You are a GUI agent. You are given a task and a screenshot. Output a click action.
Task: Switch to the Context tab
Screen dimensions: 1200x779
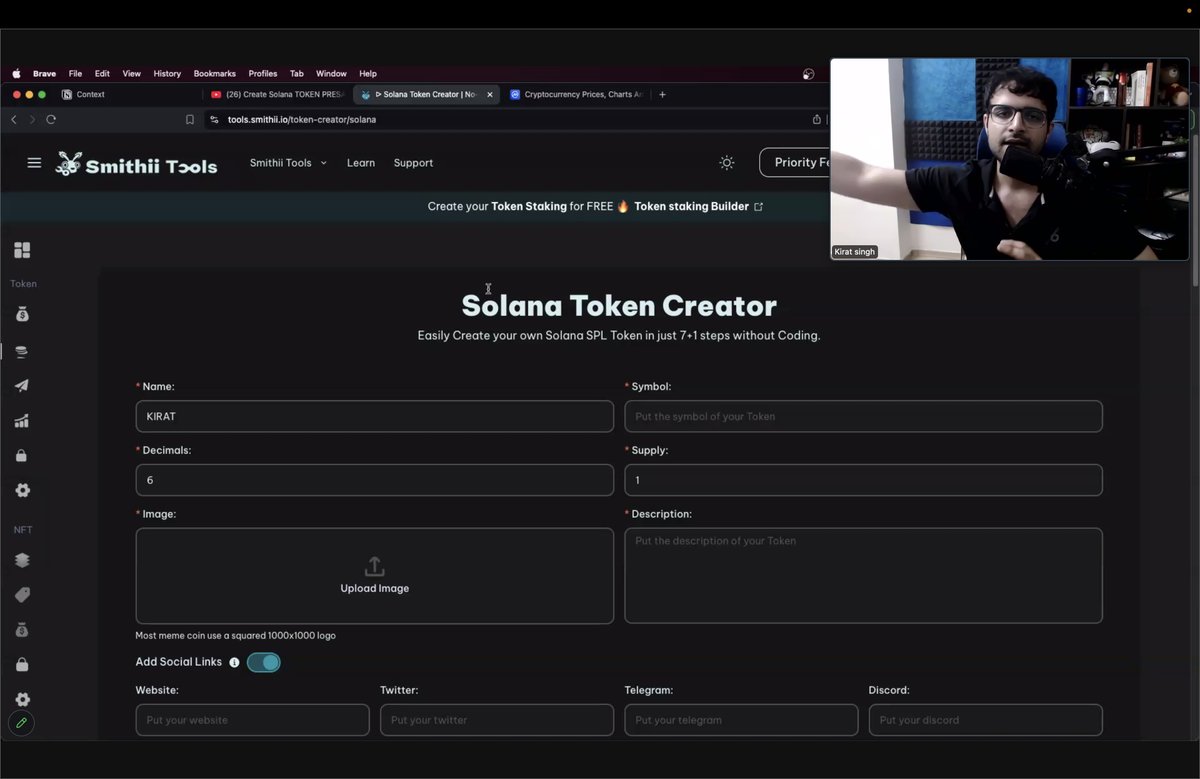[x=90, y=94]
